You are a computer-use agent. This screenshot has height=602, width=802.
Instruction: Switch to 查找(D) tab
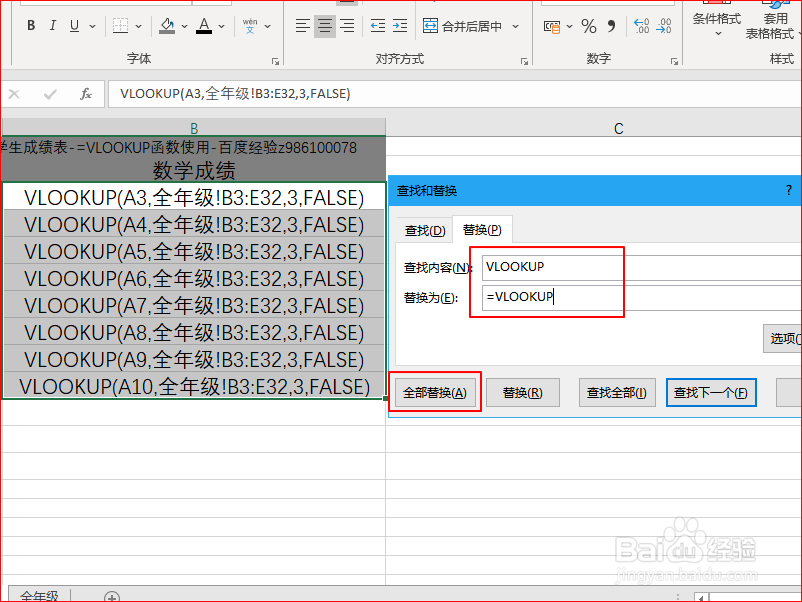click(x=425, y=231)
